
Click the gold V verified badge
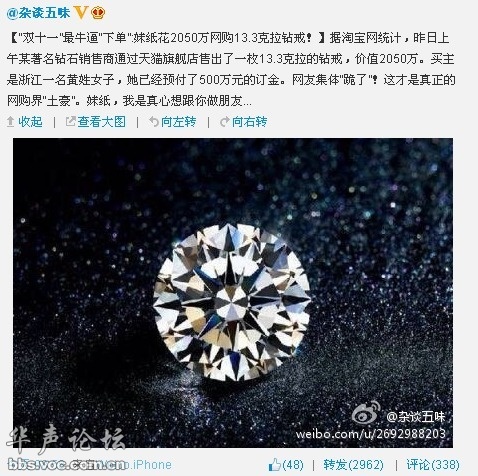click(x=80, y=13)
